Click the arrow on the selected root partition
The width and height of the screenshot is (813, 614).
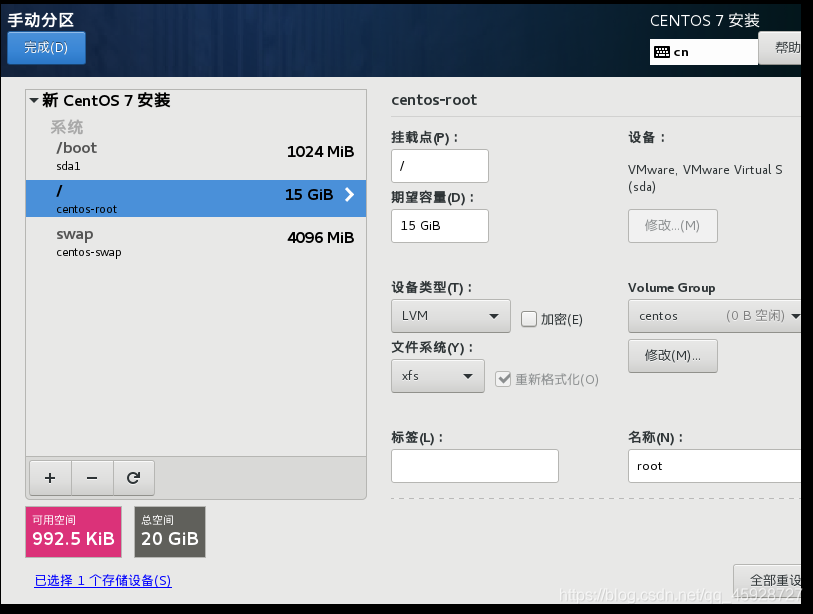click(x=349, y=195)
